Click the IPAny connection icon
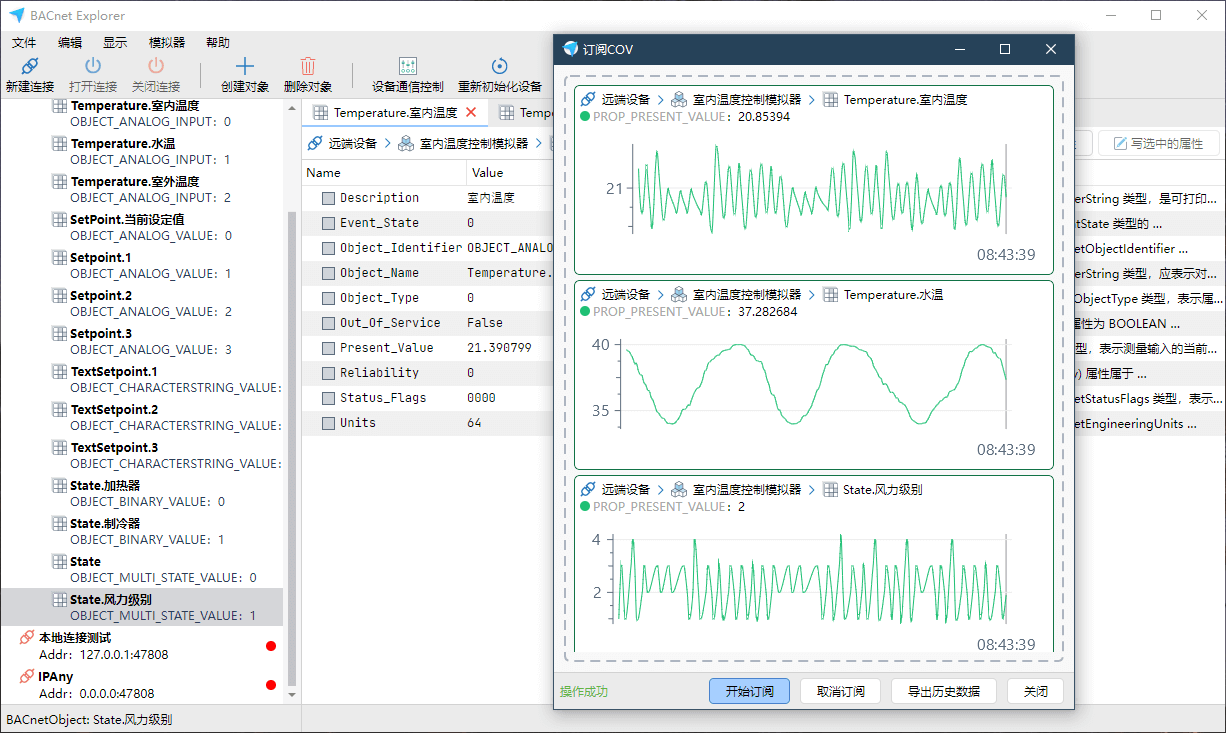The height and width of the screenshot is (733, 1226). [27, 677]
